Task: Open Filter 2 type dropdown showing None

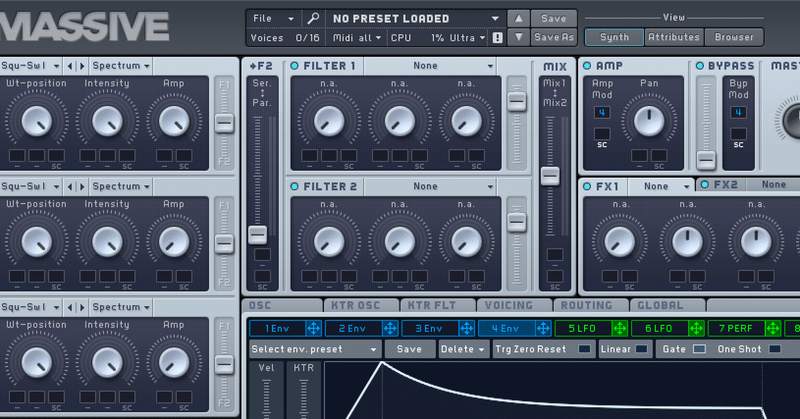Action: tap(430, 187)
